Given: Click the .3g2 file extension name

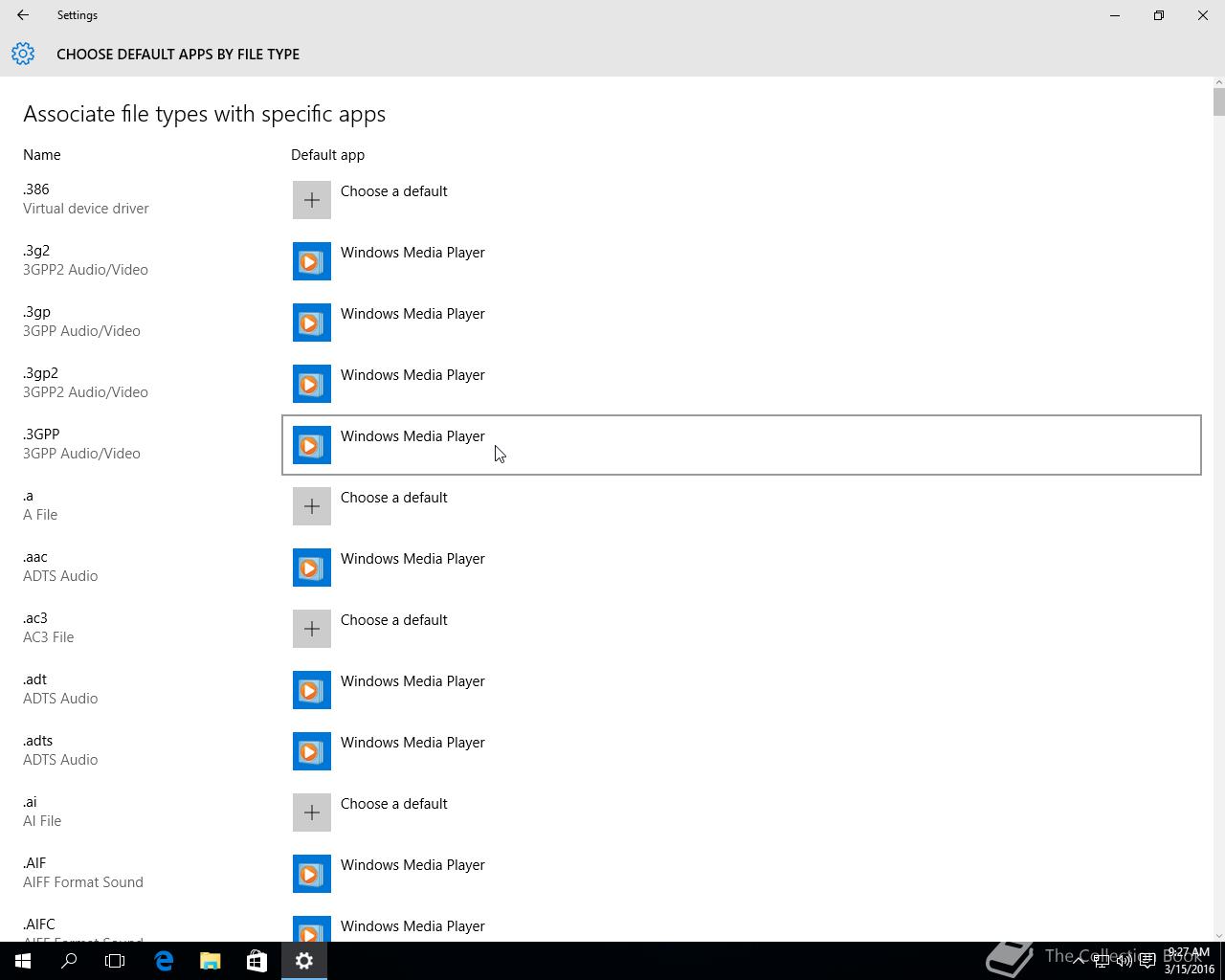Looking at the screenshot, I should coord(36,251).
